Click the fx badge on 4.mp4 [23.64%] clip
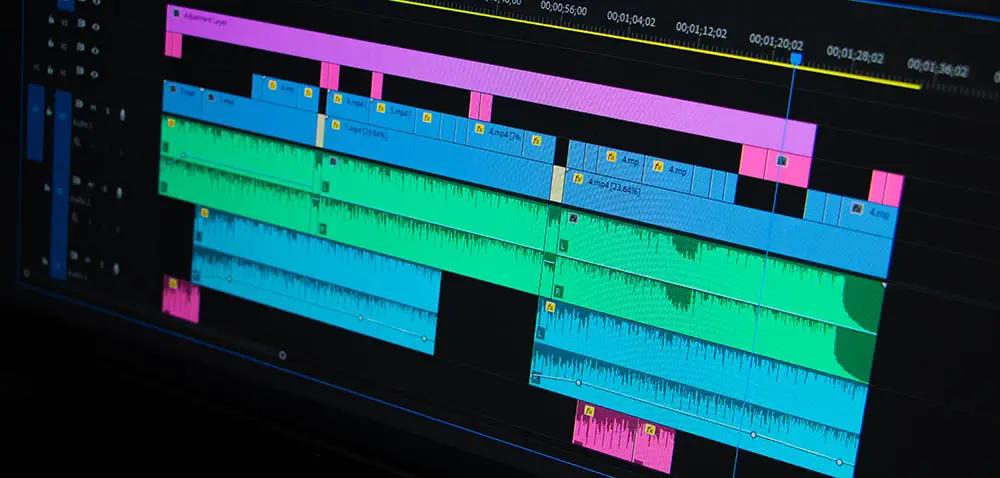The image size is (1000, 478). [x=578, y=178]
